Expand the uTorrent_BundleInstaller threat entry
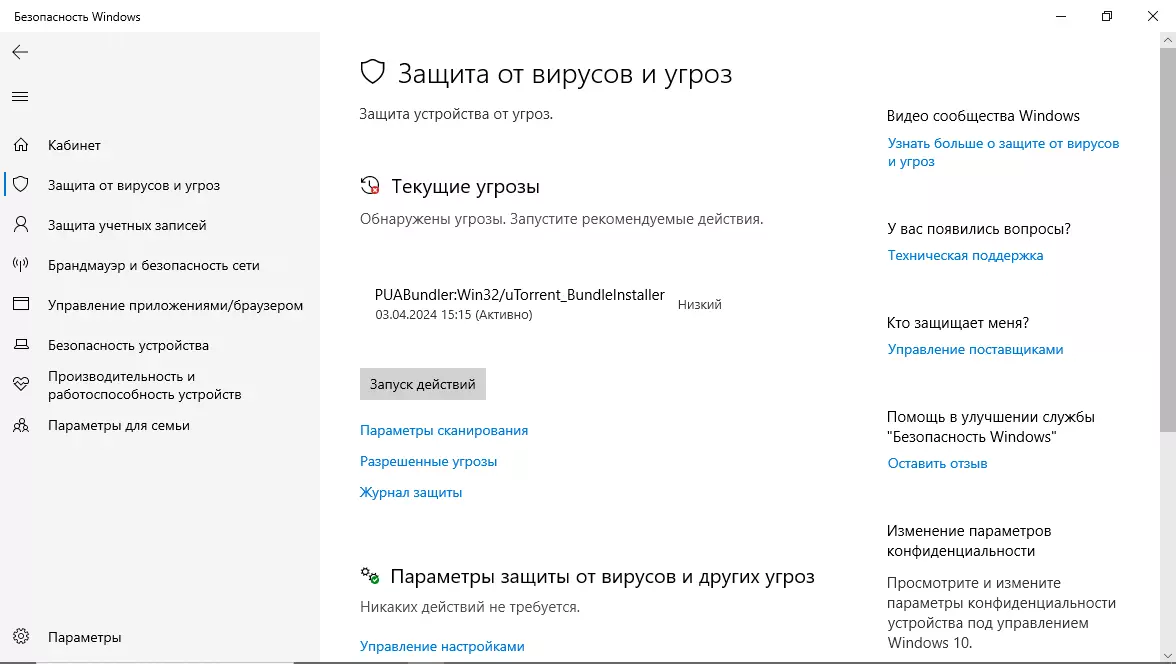 [519, 303]
